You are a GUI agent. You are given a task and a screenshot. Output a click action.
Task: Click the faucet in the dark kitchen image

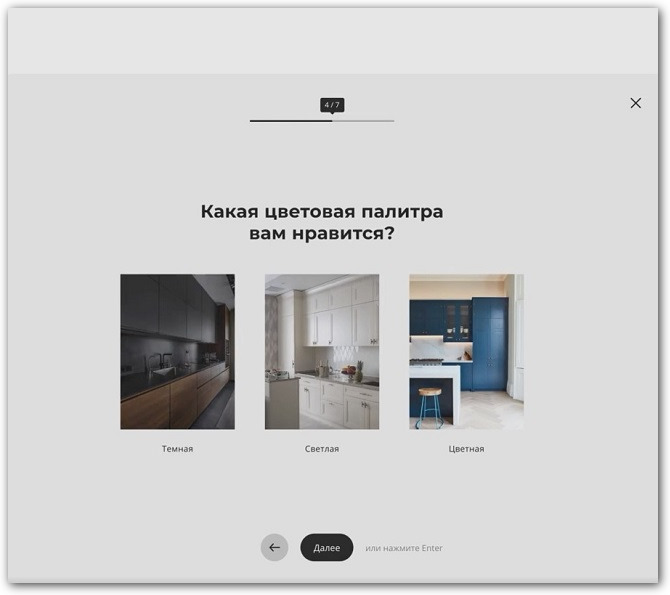[163, 360]
